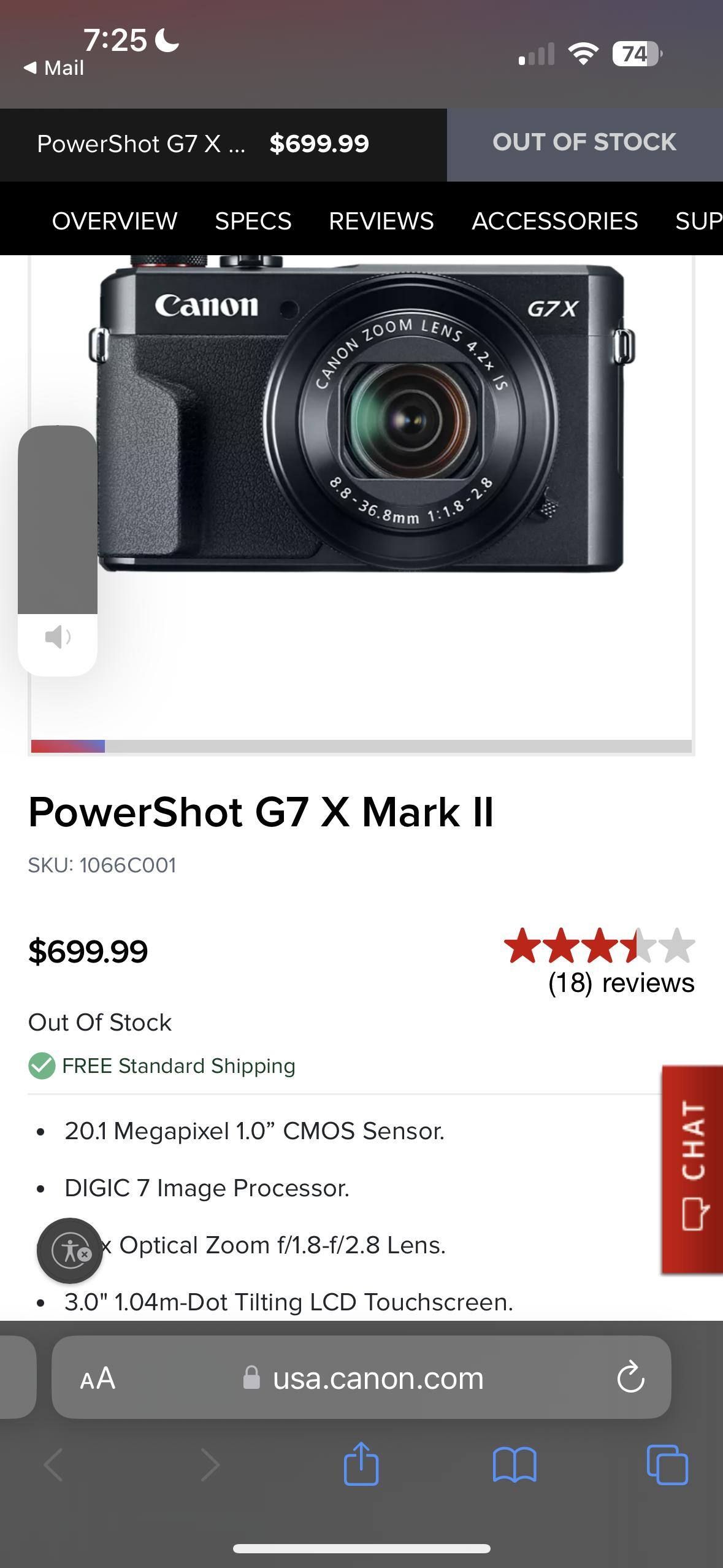Open the Overview tab
This screenshot has height=1568, width=723.
(115, 221)
